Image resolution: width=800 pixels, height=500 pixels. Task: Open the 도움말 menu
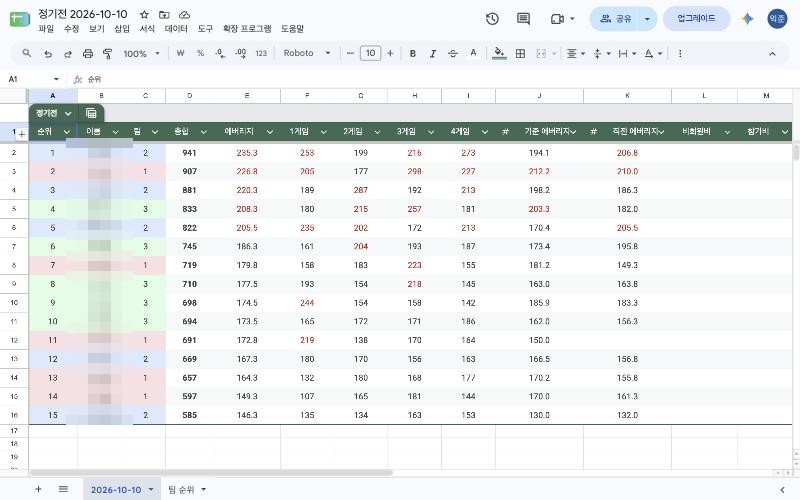[x=292, y=29]
